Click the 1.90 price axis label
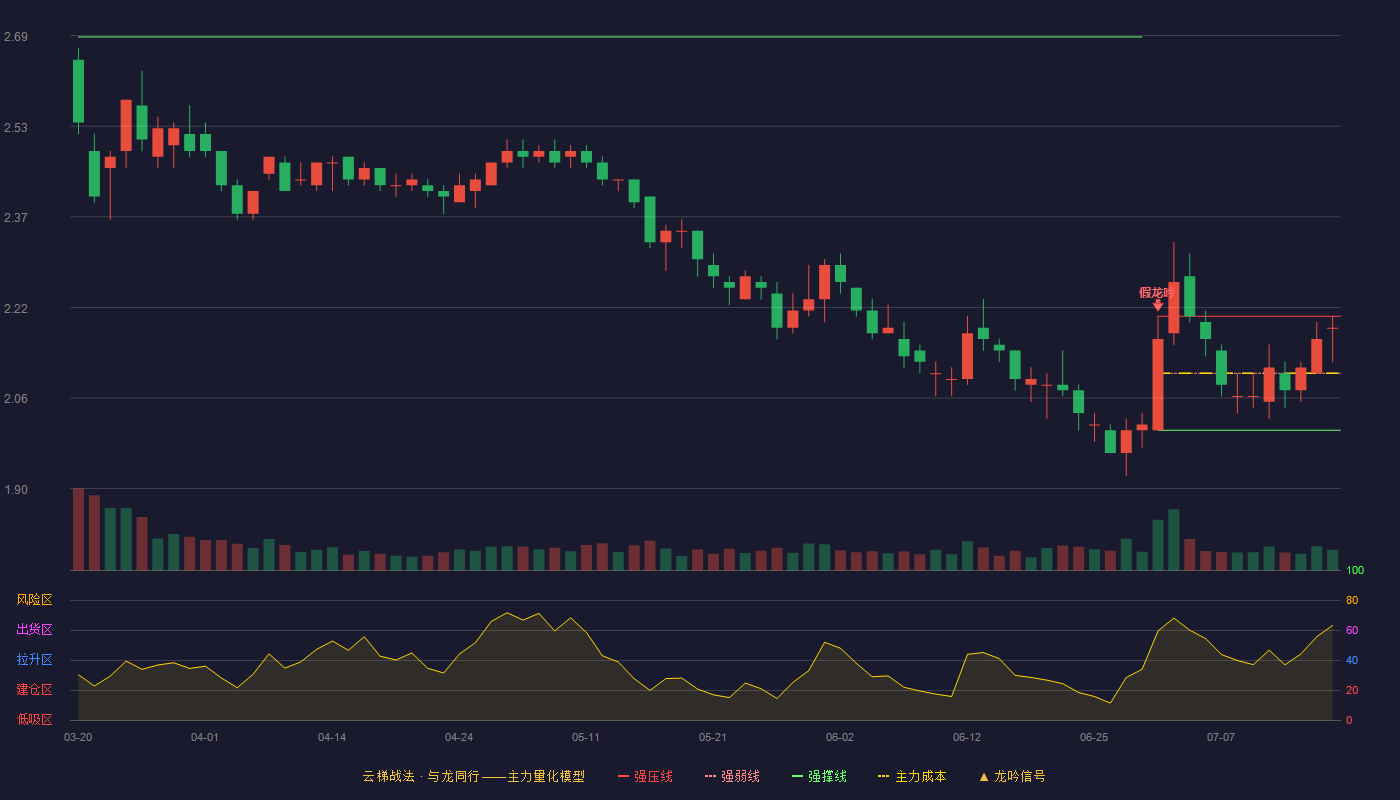1400x800 pixels. (15, 490)
